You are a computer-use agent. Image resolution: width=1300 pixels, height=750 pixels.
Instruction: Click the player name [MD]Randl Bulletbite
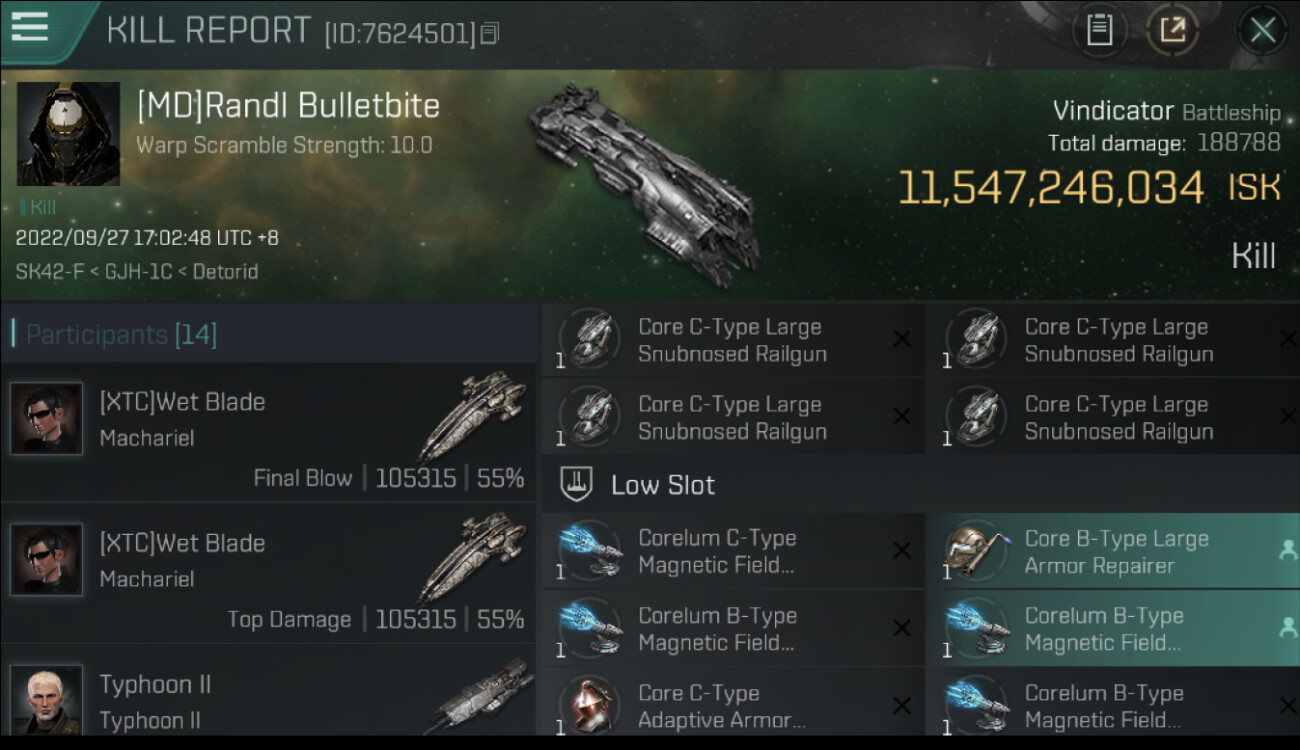click(288, 105)
